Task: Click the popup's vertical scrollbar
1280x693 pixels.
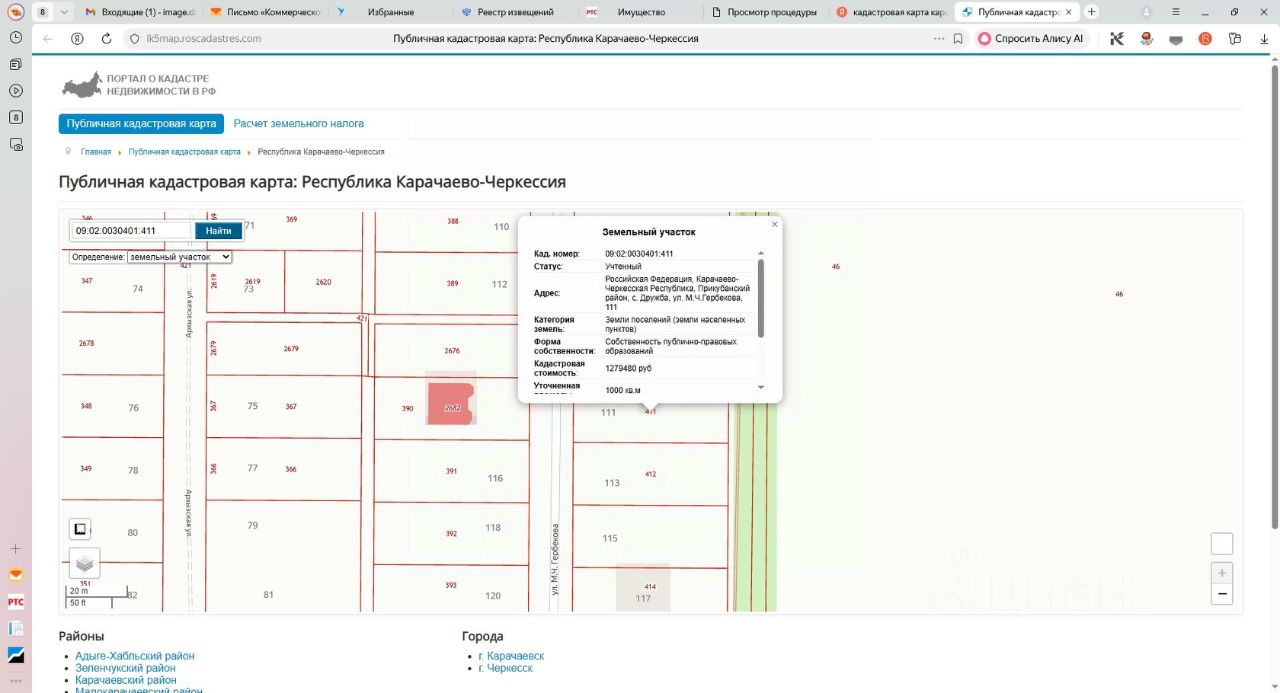Action: pos(761,298)
